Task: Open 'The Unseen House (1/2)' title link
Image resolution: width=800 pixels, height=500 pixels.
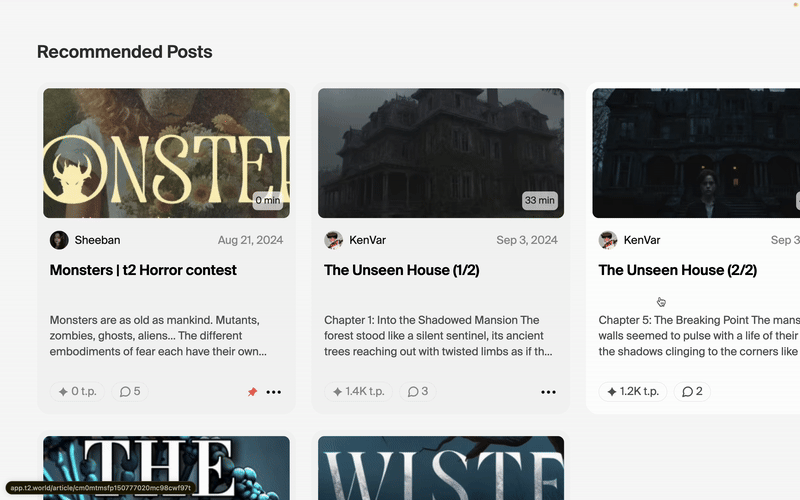Action: pos(402,270)
